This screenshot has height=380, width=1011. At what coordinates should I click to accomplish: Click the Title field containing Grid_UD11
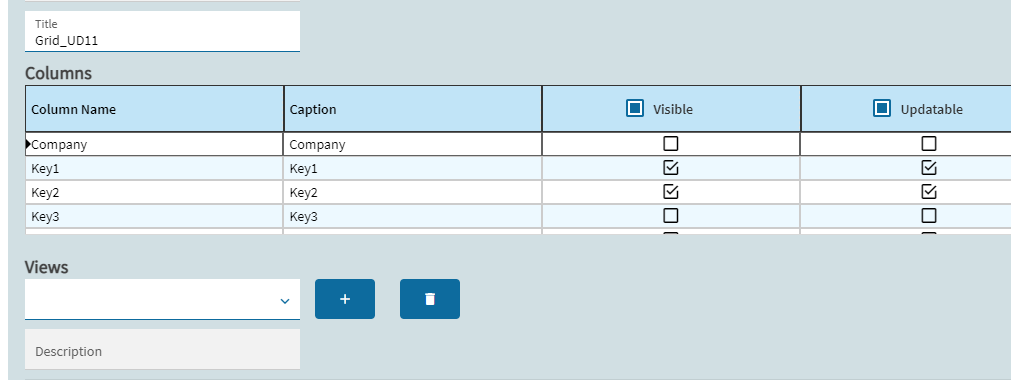click(x=162, y=31)
